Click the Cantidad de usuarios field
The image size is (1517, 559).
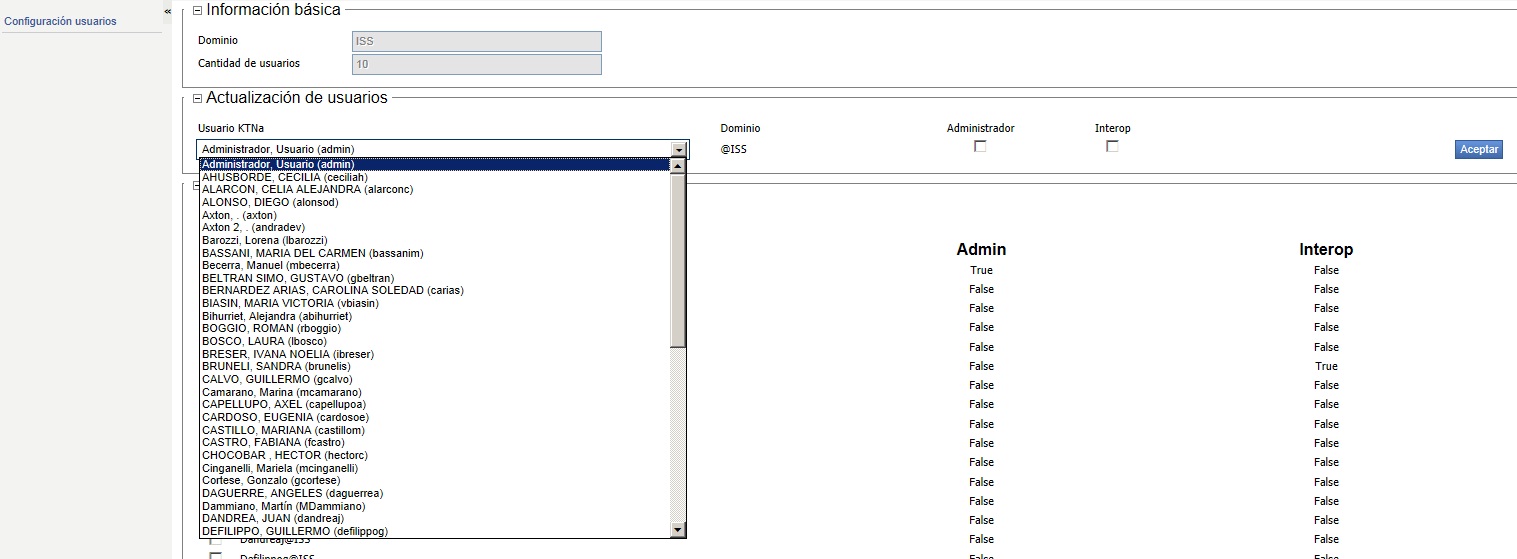(x=476, y=64)
